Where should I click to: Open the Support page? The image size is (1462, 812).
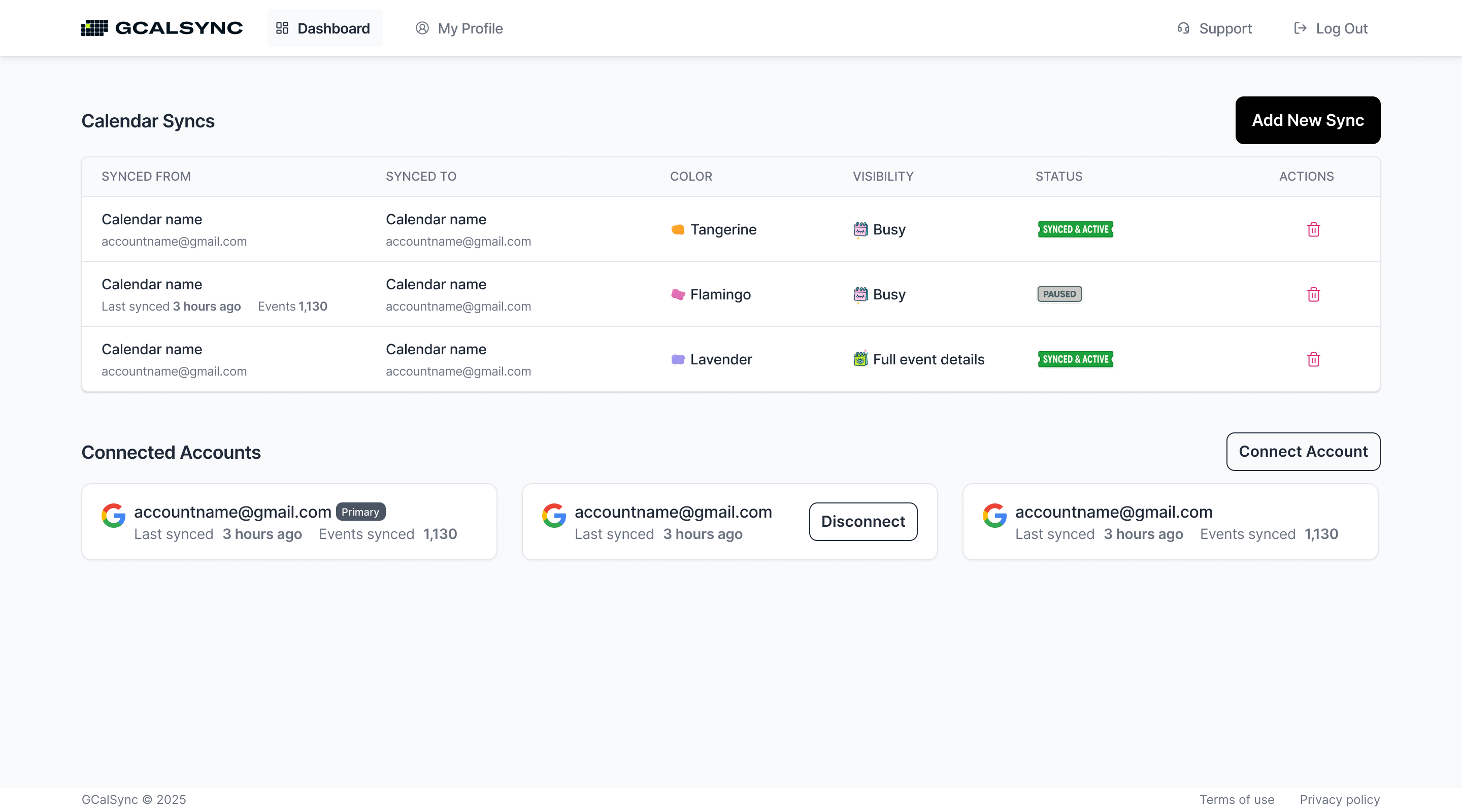tap(1215, 28)
